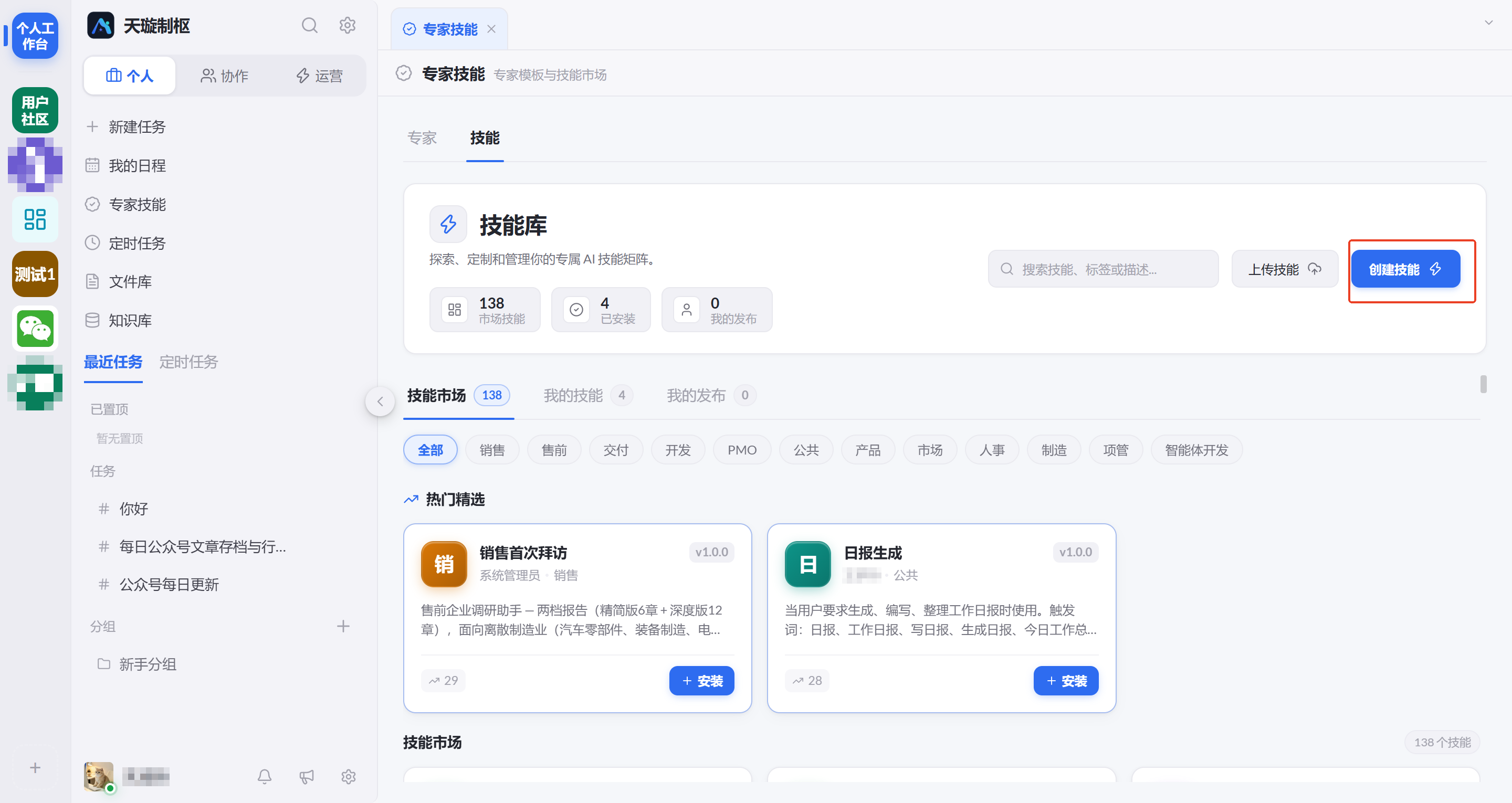Select the 我的技能 tab
Image resolution: width=1512 pixels, height=803 pixels.
click(x=587, y=396)
